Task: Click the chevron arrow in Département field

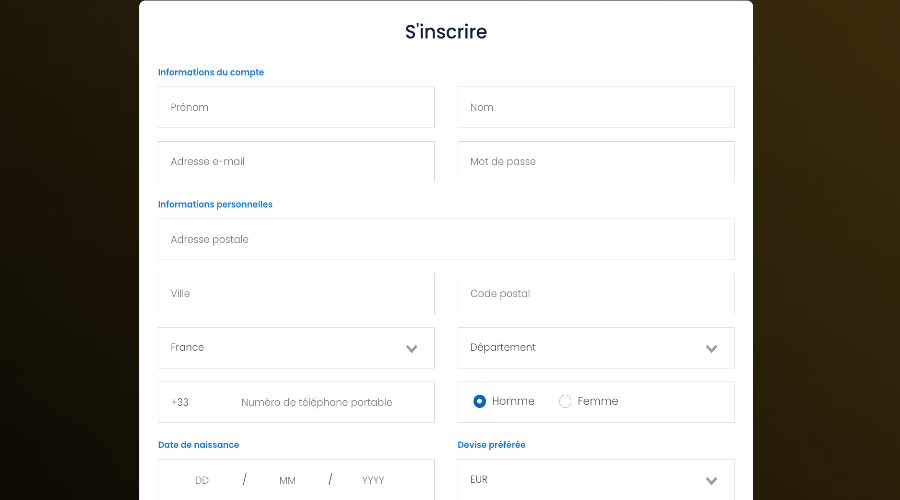Action: tap(711, 349)
